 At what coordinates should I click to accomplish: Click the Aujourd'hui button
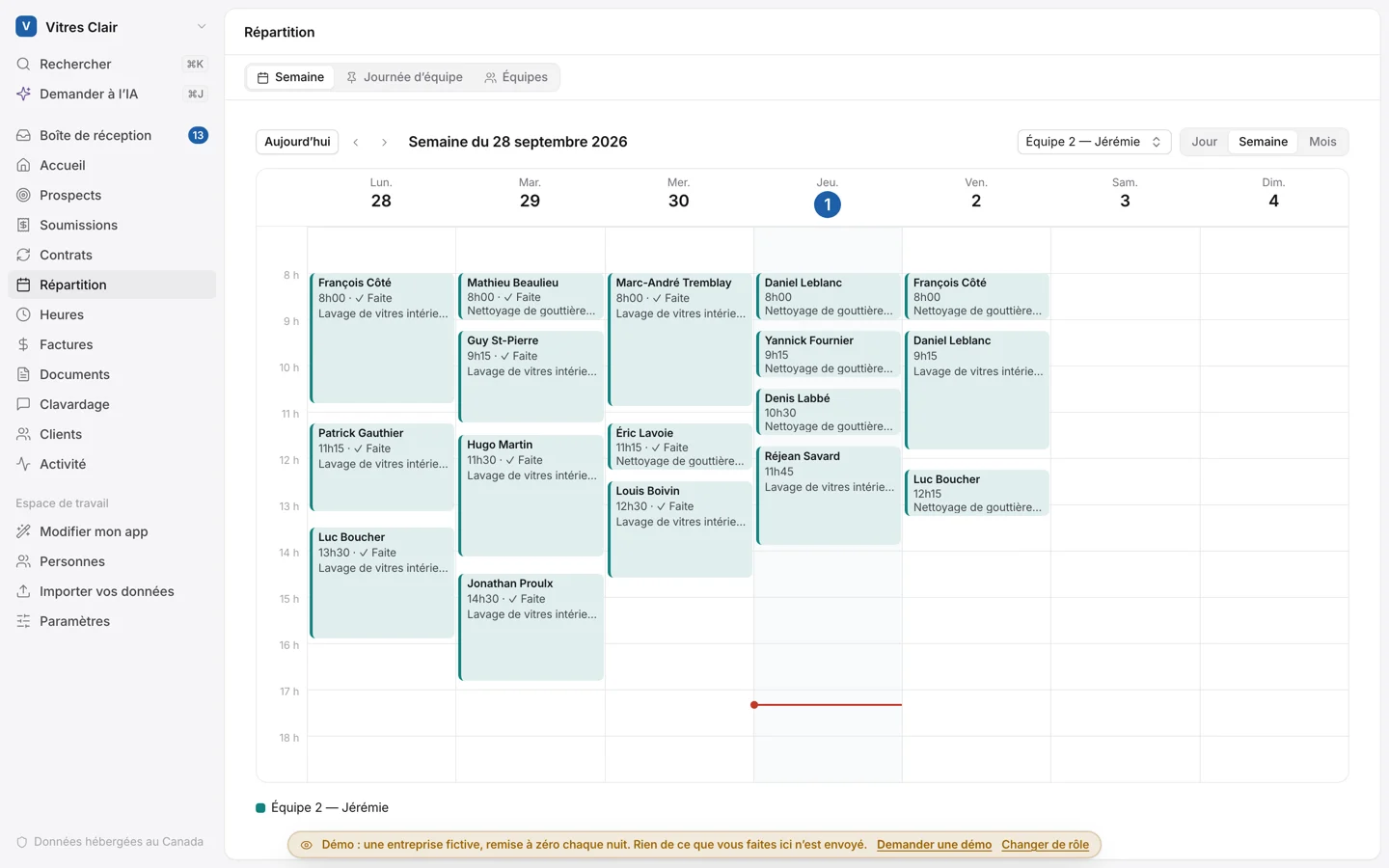coord(297,142)
